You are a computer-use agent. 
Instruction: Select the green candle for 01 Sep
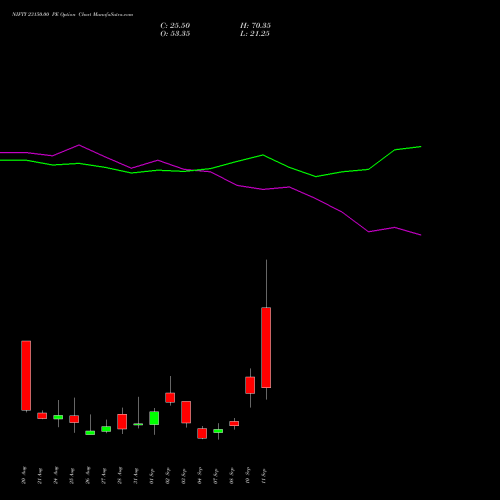pyautogui.click(x=154, y=418)
